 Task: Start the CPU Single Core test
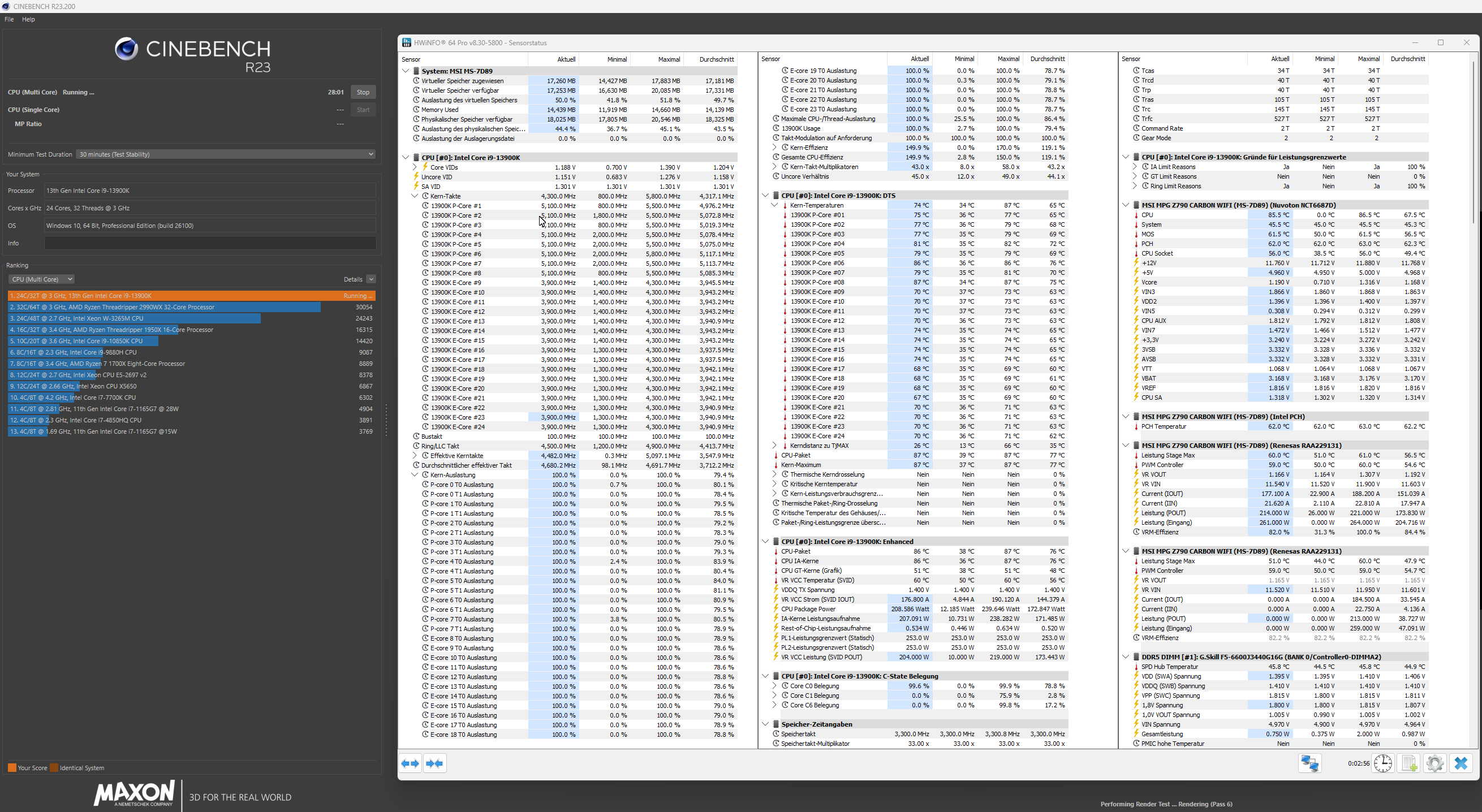point(363,109)
